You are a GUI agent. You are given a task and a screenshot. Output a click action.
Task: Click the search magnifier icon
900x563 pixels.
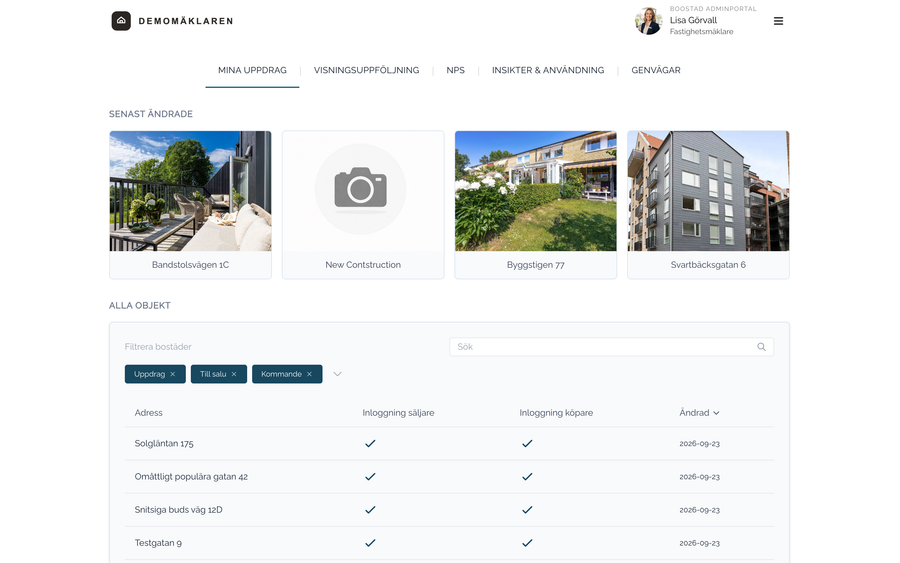click(x=761, y=347)
